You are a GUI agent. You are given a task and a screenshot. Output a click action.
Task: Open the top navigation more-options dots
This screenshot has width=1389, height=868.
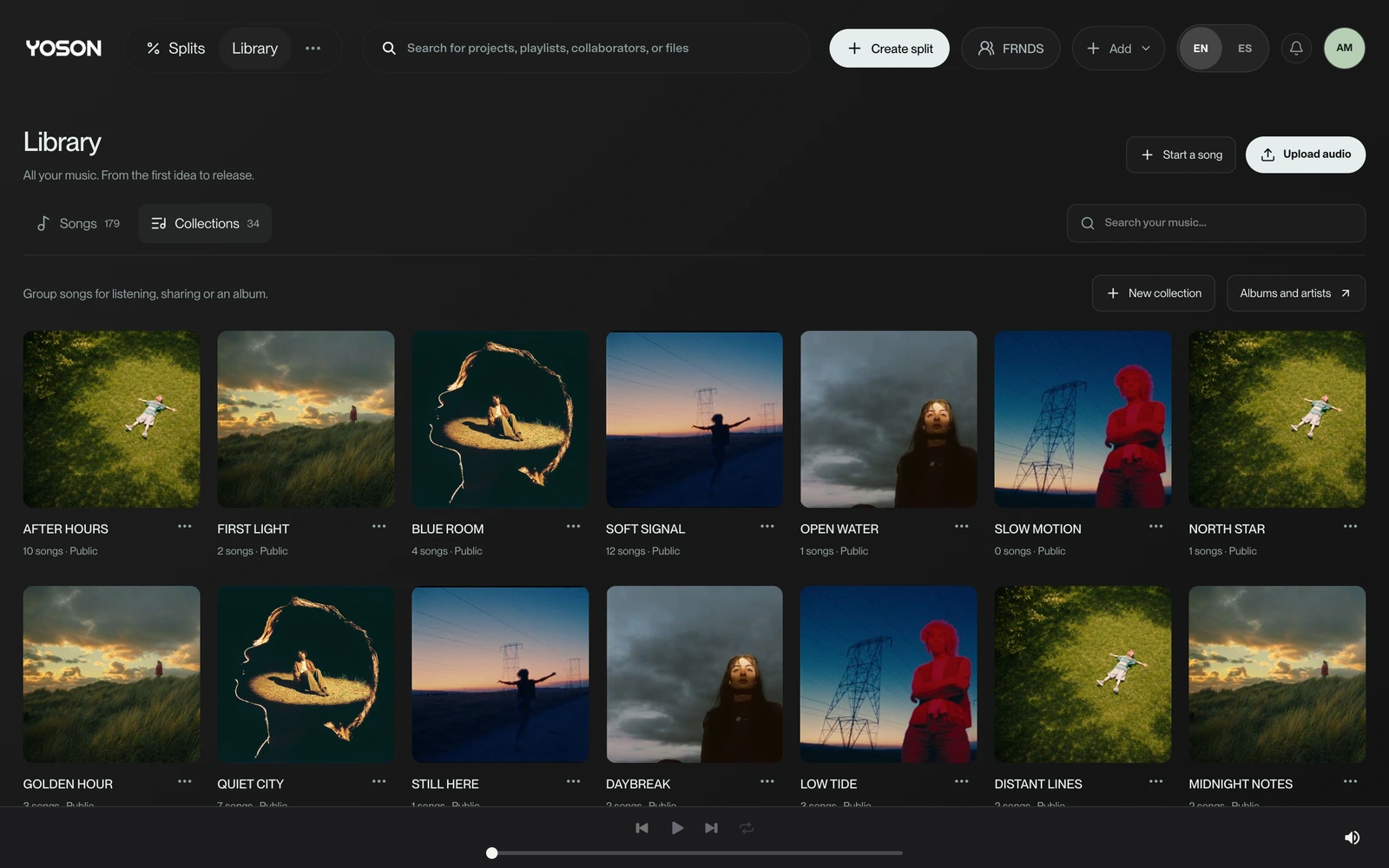pos(313,49)
